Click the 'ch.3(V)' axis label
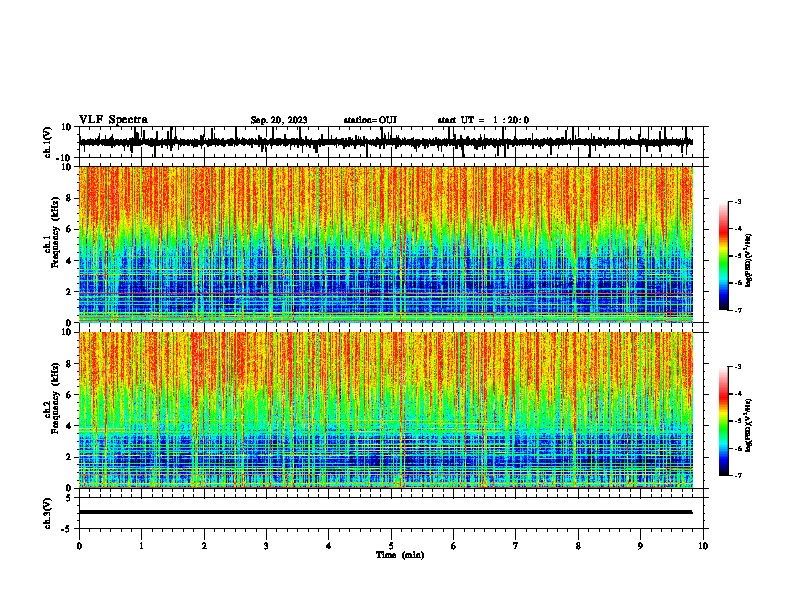The width and height of the screenshot is (792, 612). (x=48, y=514)
